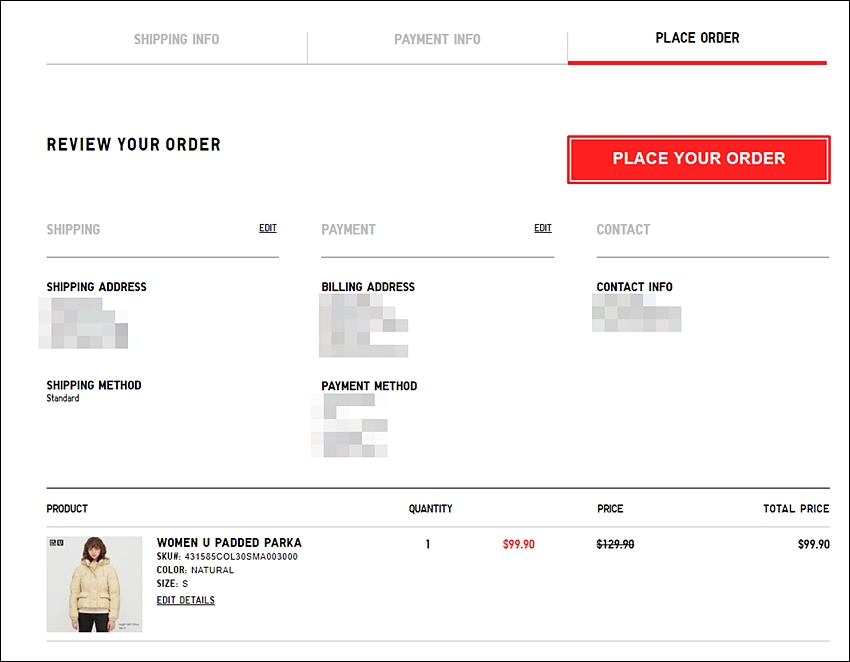850x662 pixels.
Task: Click the Women U Padded Parka title
Action: coord(229,543)
